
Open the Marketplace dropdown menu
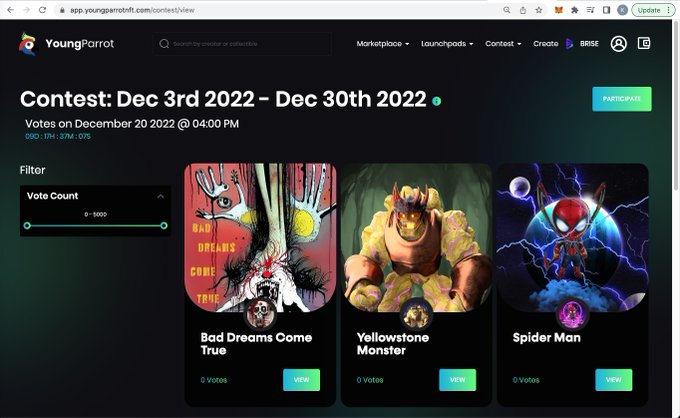[382, 44]
